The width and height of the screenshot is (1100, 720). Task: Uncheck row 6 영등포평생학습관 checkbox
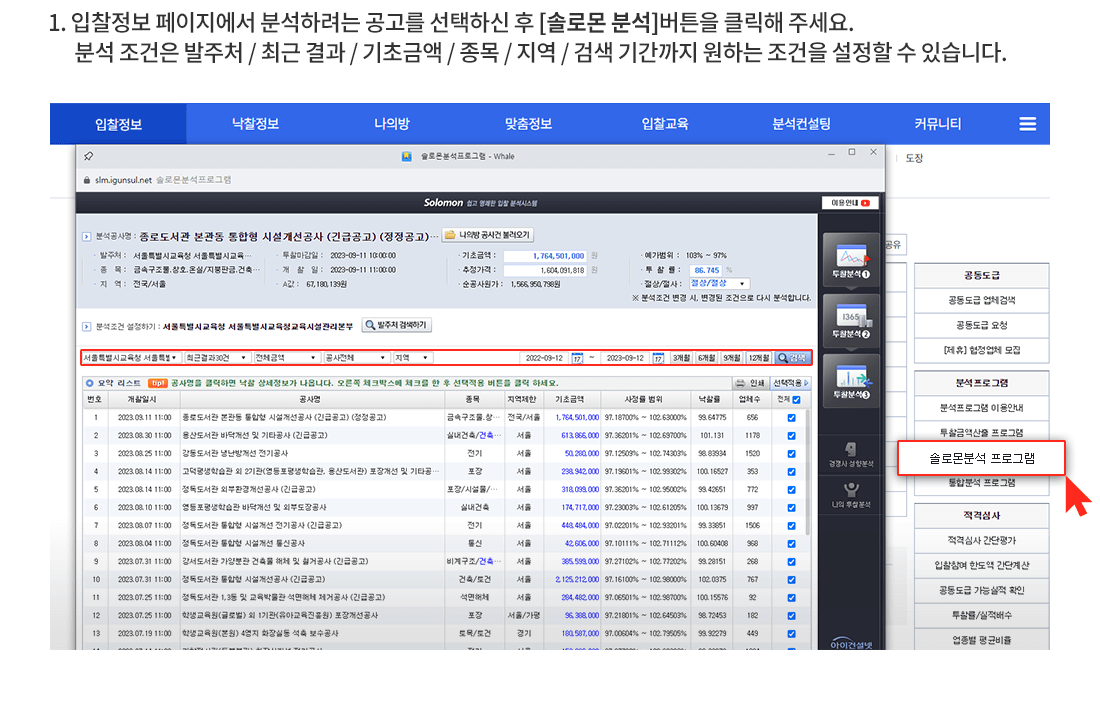coord(791,507)
